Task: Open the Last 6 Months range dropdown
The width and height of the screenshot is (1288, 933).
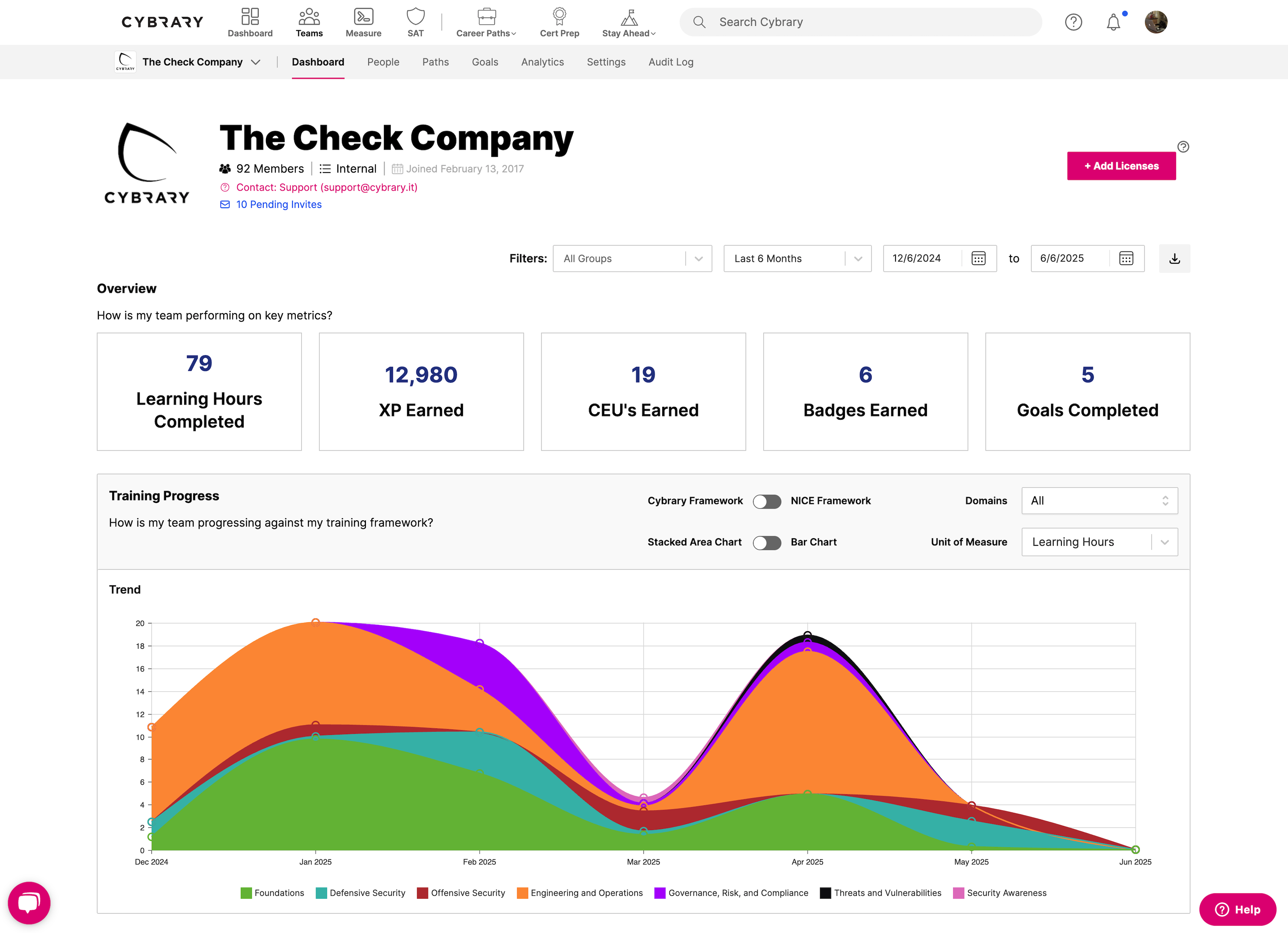Action: coord(797,258)
